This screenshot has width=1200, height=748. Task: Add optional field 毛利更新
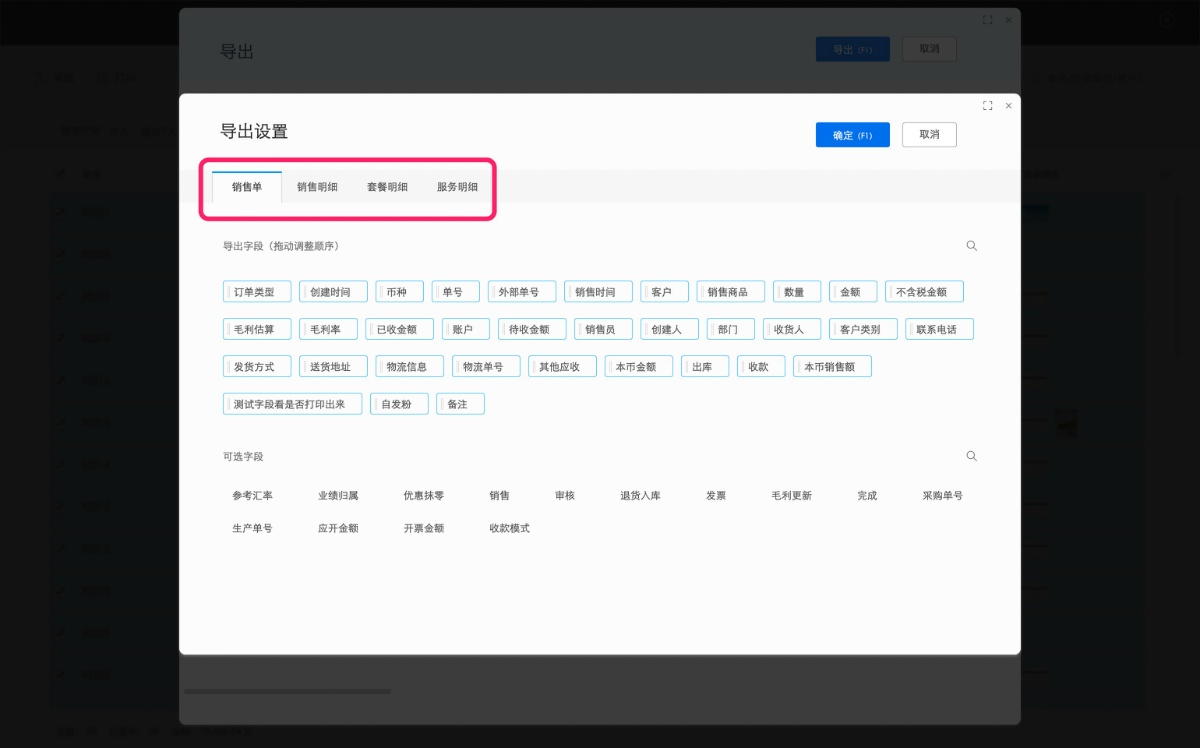[x=792, y=495]
